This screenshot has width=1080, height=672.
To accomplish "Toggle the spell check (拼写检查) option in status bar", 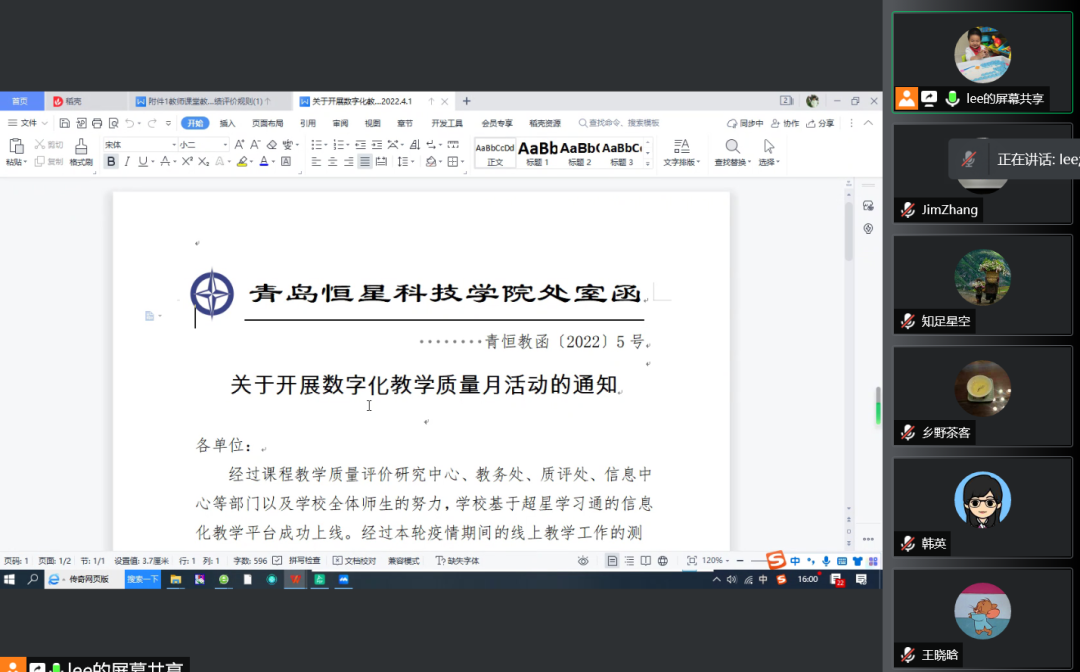I will click(298, 561).
